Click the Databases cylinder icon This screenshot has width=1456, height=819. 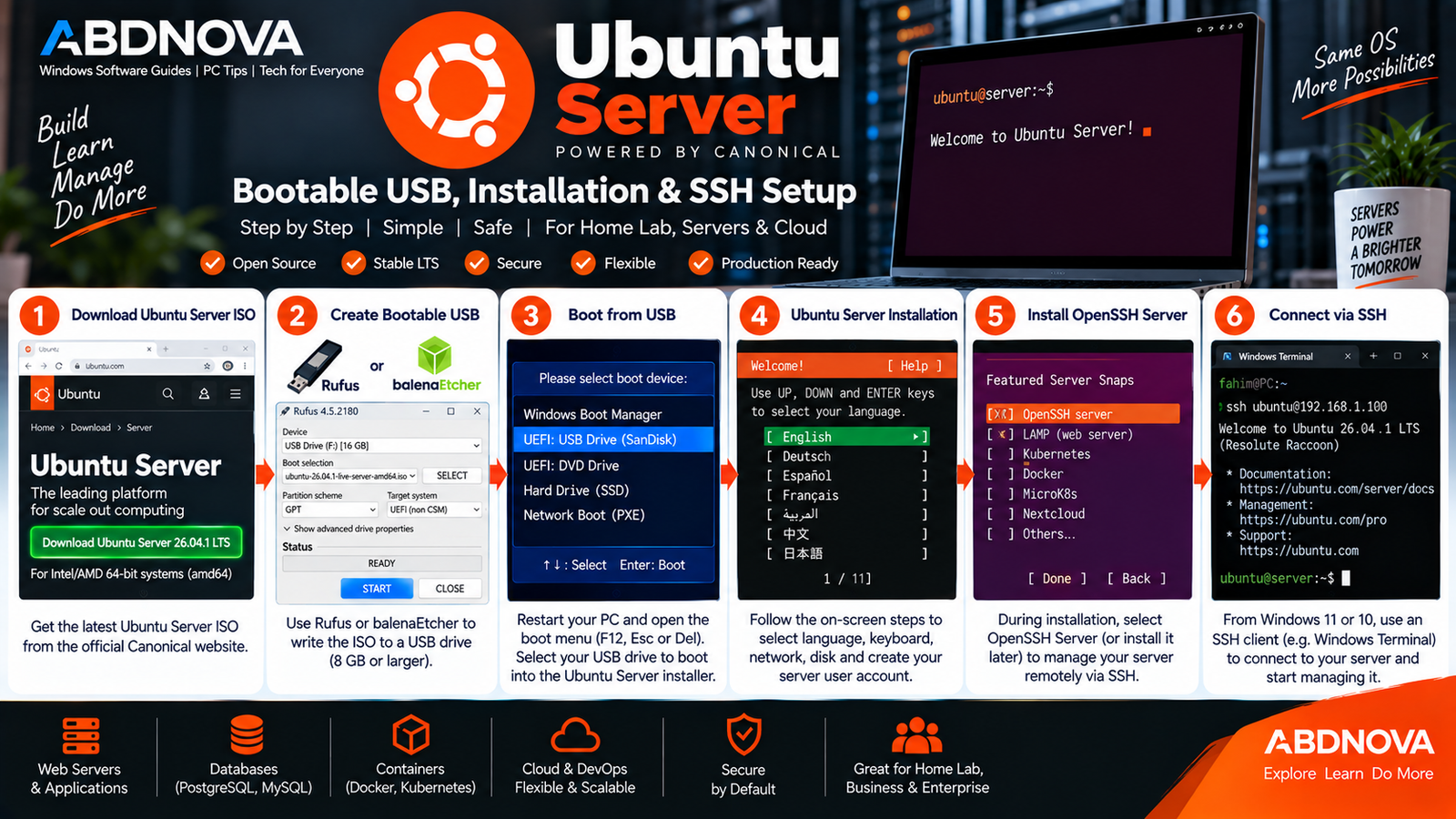[247, 734]
